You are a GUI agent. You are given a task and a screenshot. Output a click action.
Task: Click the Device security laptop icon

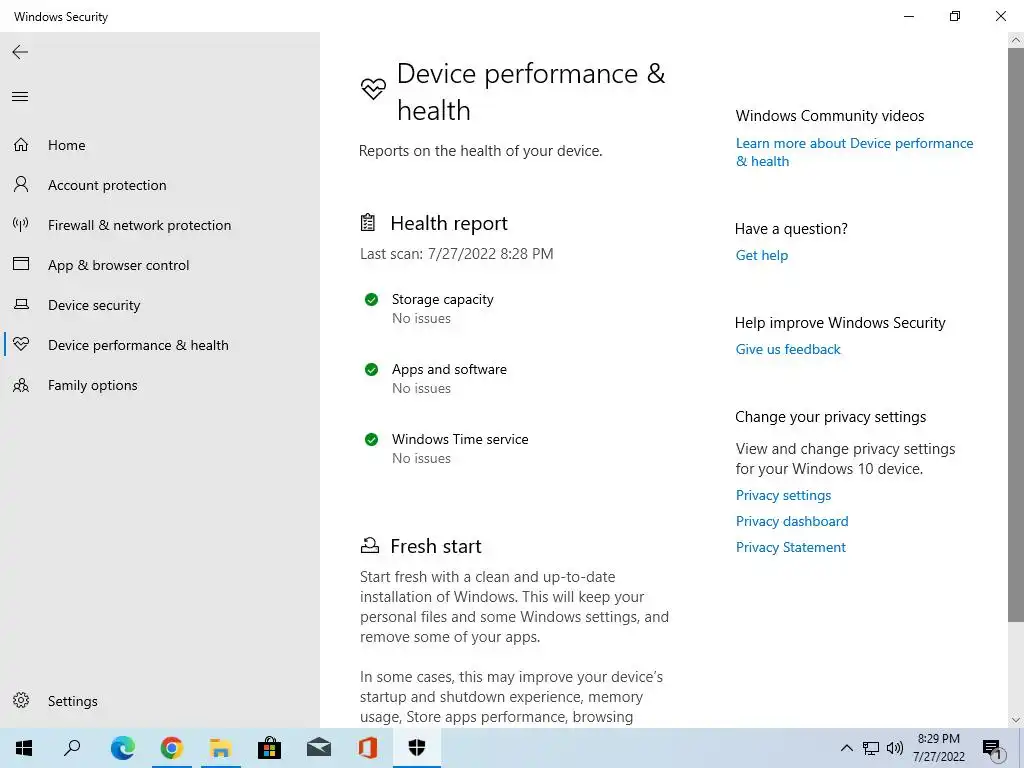[x=22, y=304]
